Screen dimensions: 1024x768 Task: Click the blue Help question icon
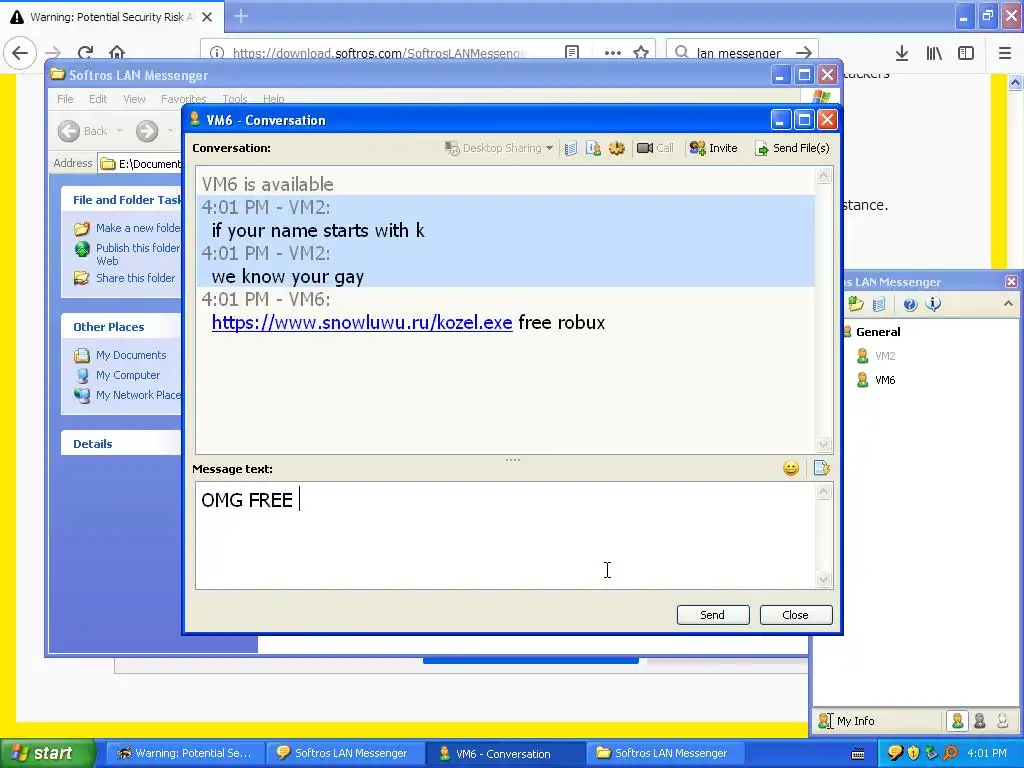(910, 304)
